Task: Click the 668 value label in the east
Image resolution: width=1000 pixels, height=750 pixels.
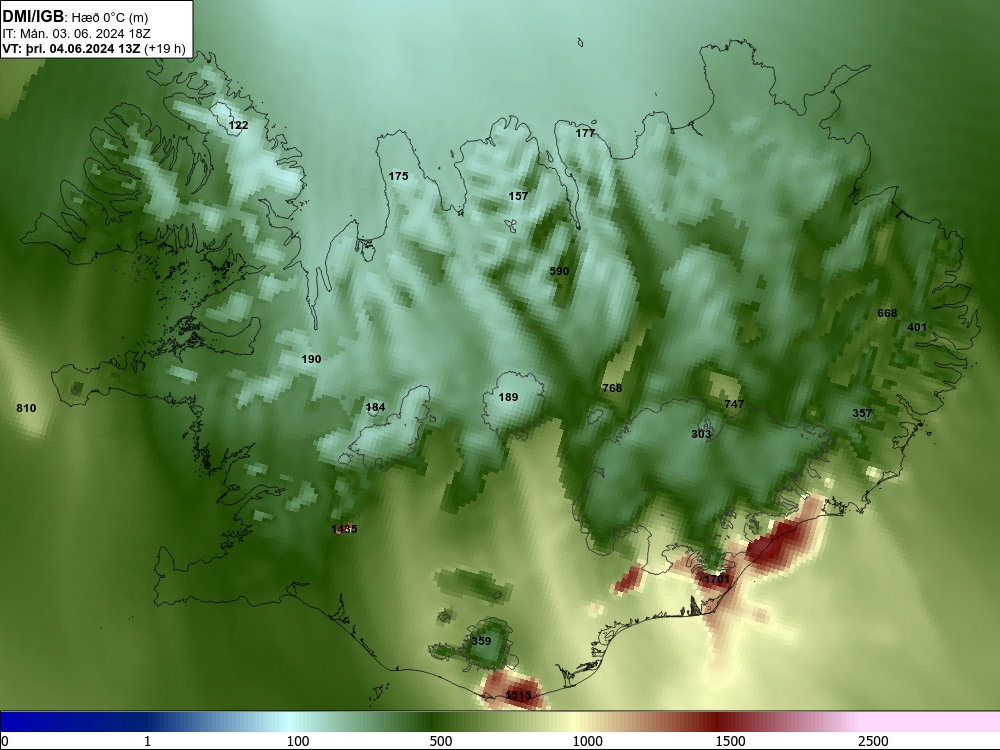Action: pos(887,313)
